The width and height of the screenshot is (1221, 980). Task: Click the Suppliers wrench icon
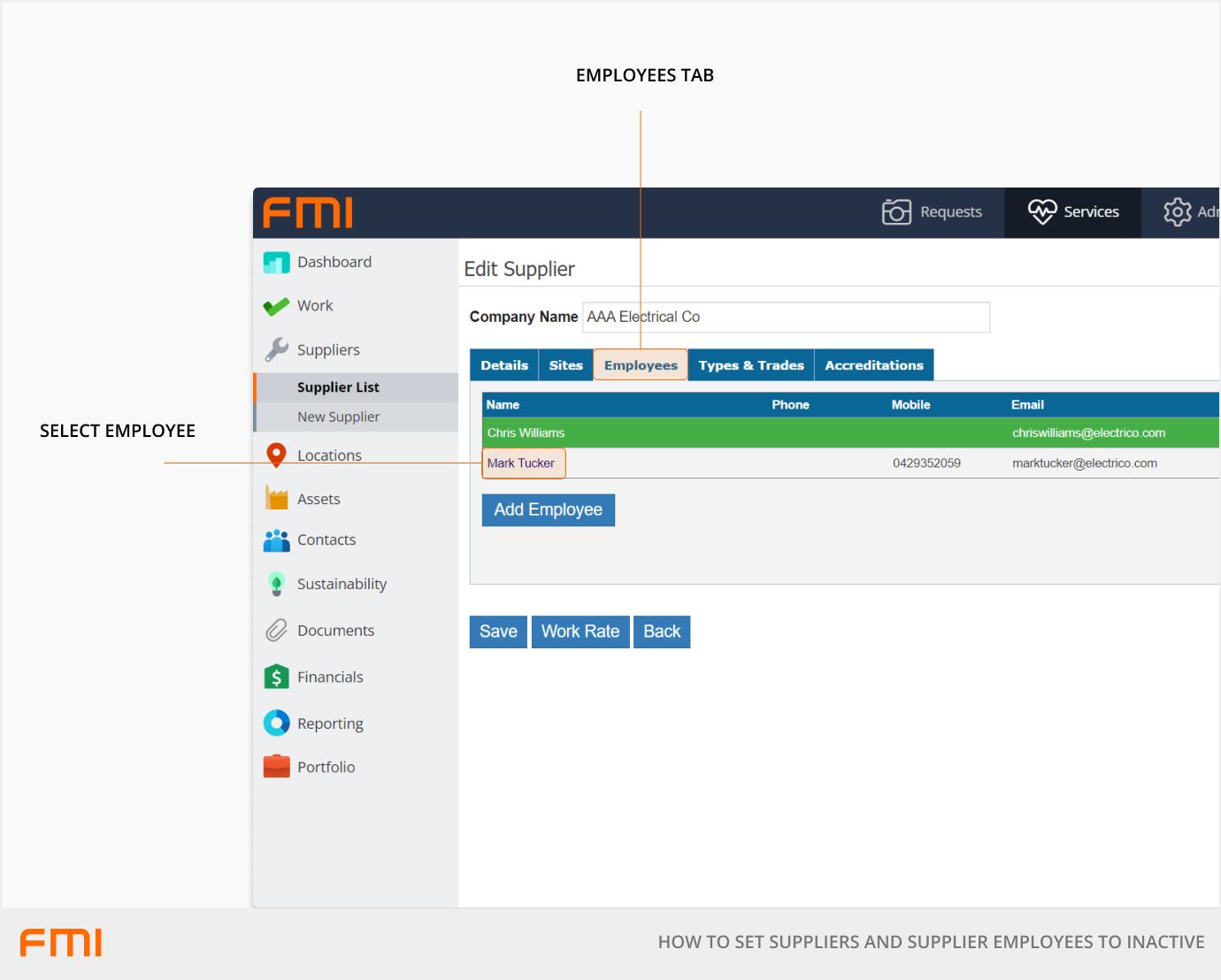point(276,350)
